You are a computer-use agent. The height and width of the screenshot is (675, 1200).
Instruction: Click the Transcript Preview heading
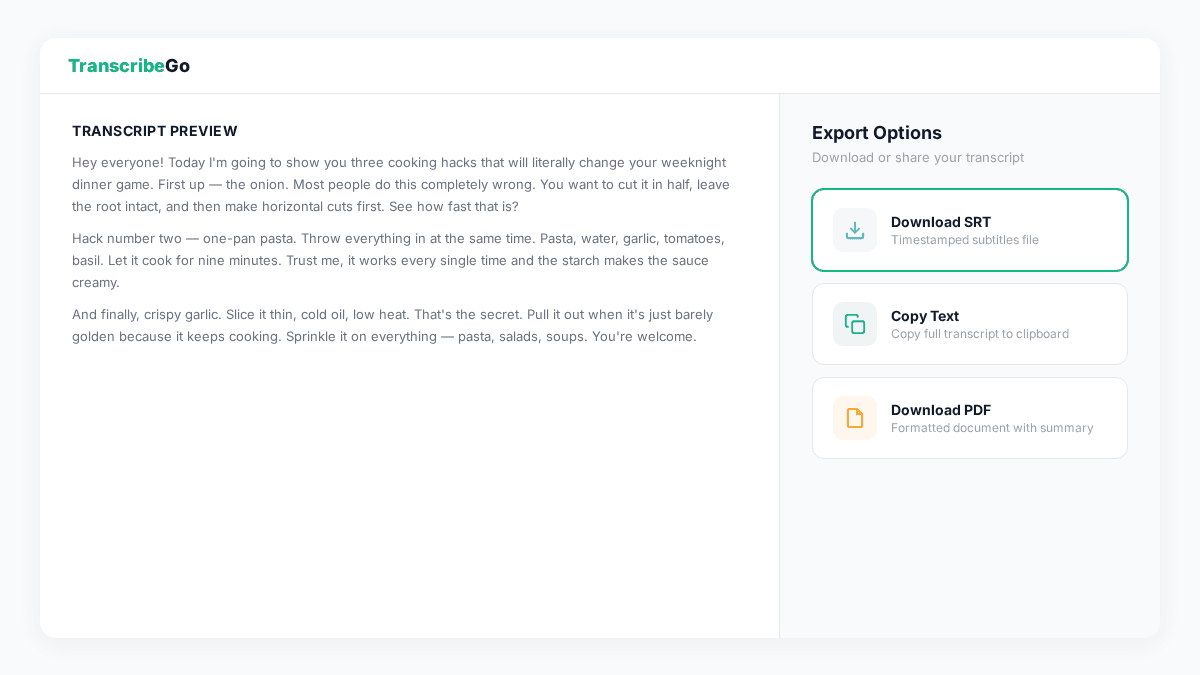[x=155, y=131]
